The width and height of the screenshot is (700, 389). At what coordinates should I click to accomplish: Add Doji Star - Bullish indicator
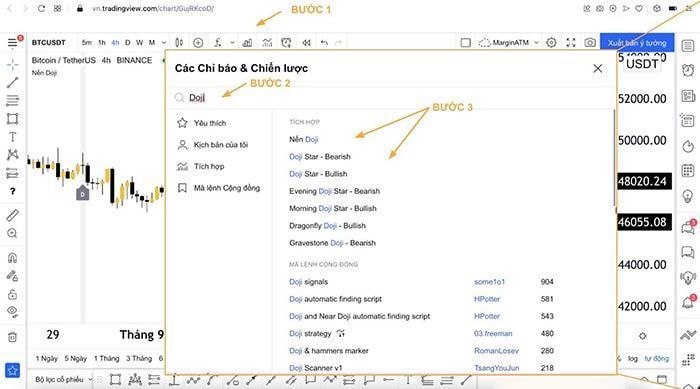318,174
